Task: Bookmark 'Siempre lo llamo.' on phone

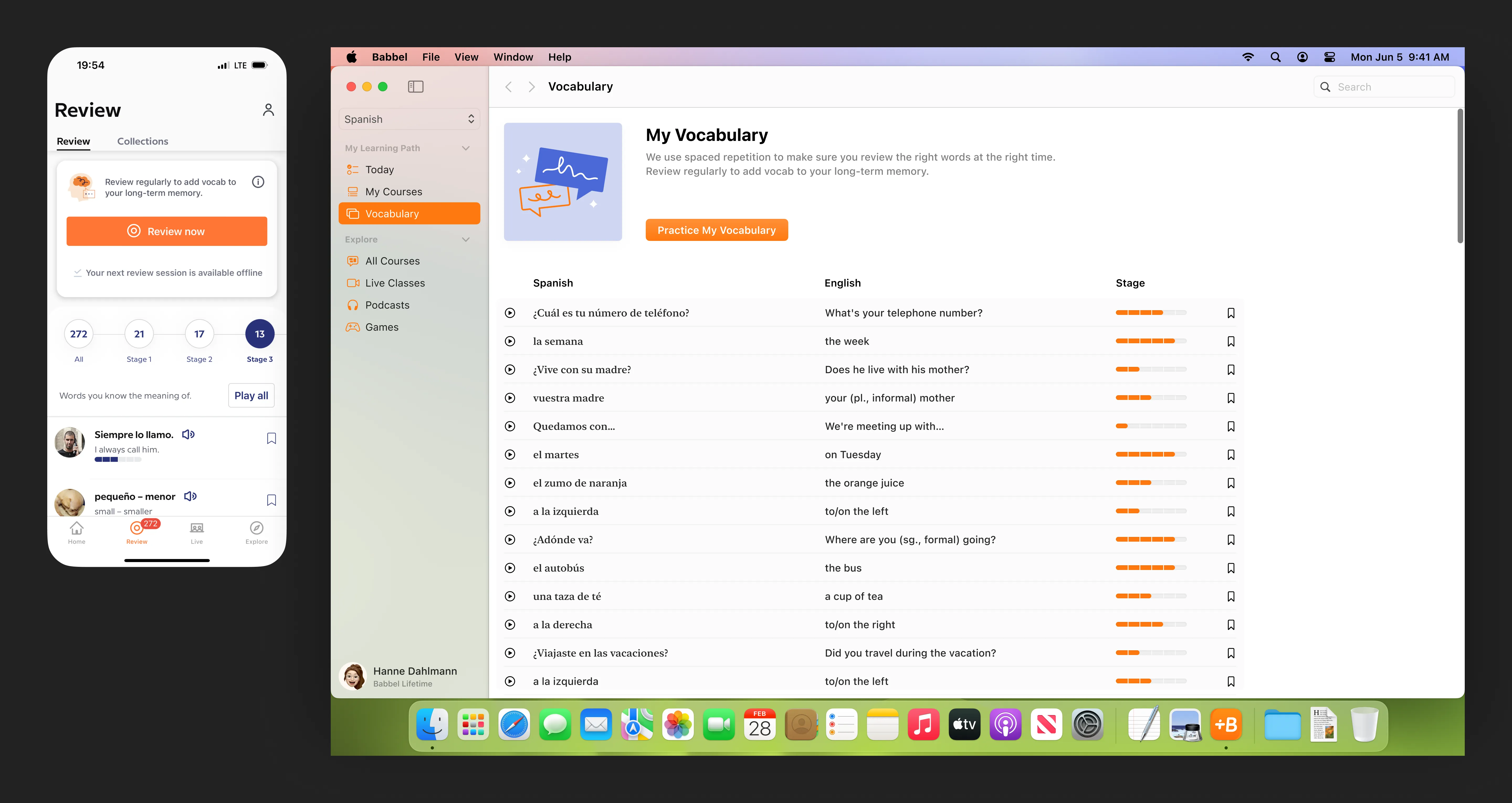Action: point(271,439)
